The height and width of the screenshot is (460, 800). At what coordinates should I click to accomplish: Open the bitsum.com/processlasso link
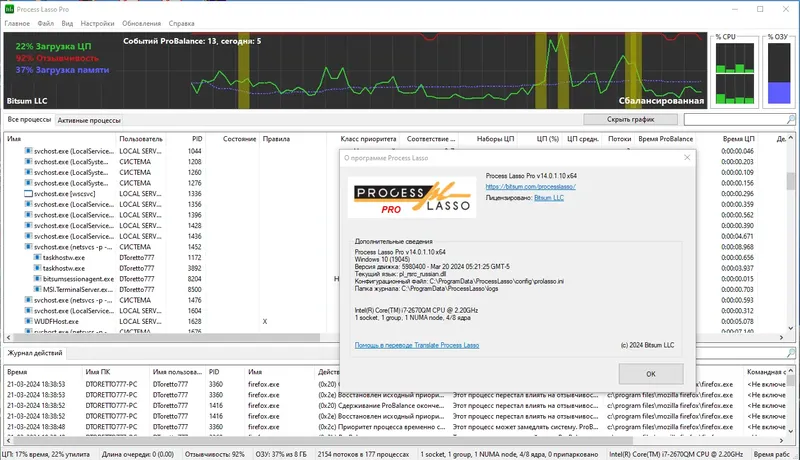530,187
